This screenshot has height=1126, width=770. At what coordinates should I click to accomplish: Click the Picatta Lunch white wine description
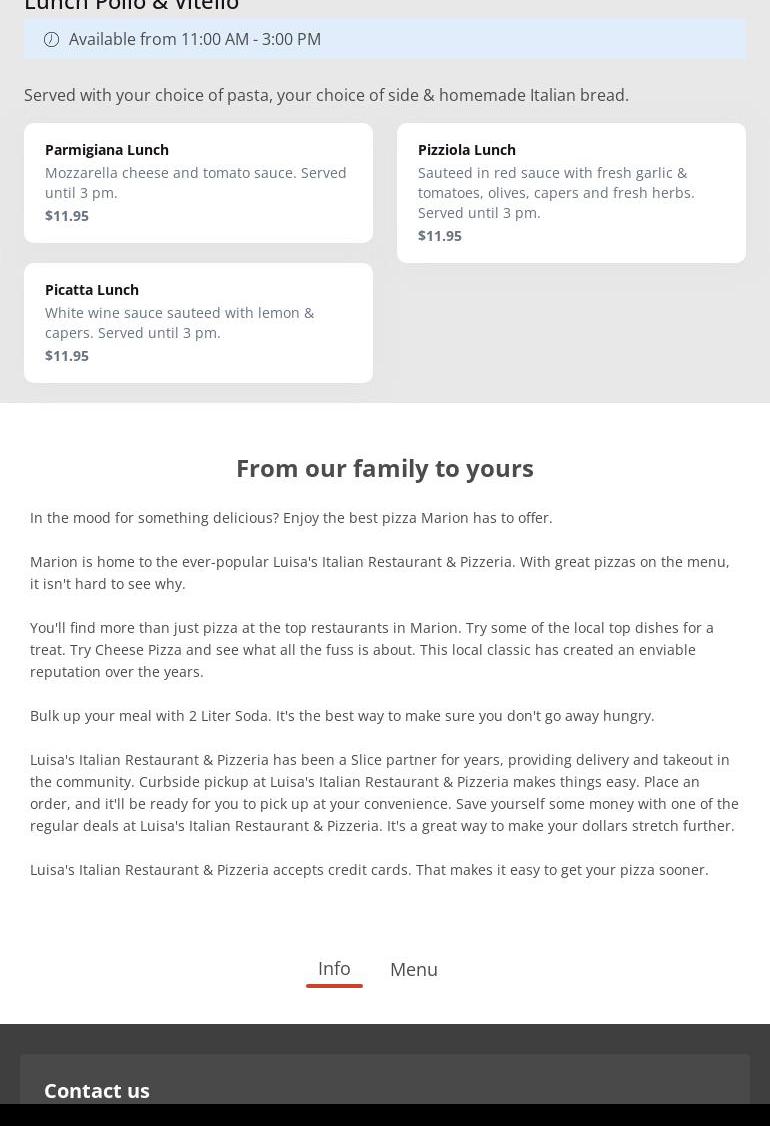[x=180, y=323]
